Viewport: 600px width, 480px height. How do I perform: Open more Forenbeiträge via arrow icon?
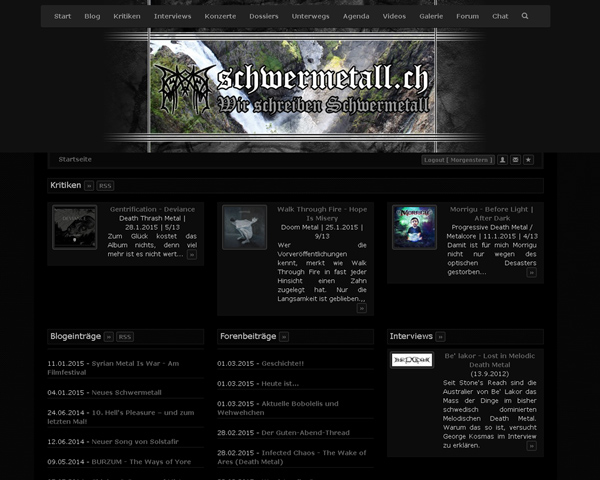click(x=284, y=337)
